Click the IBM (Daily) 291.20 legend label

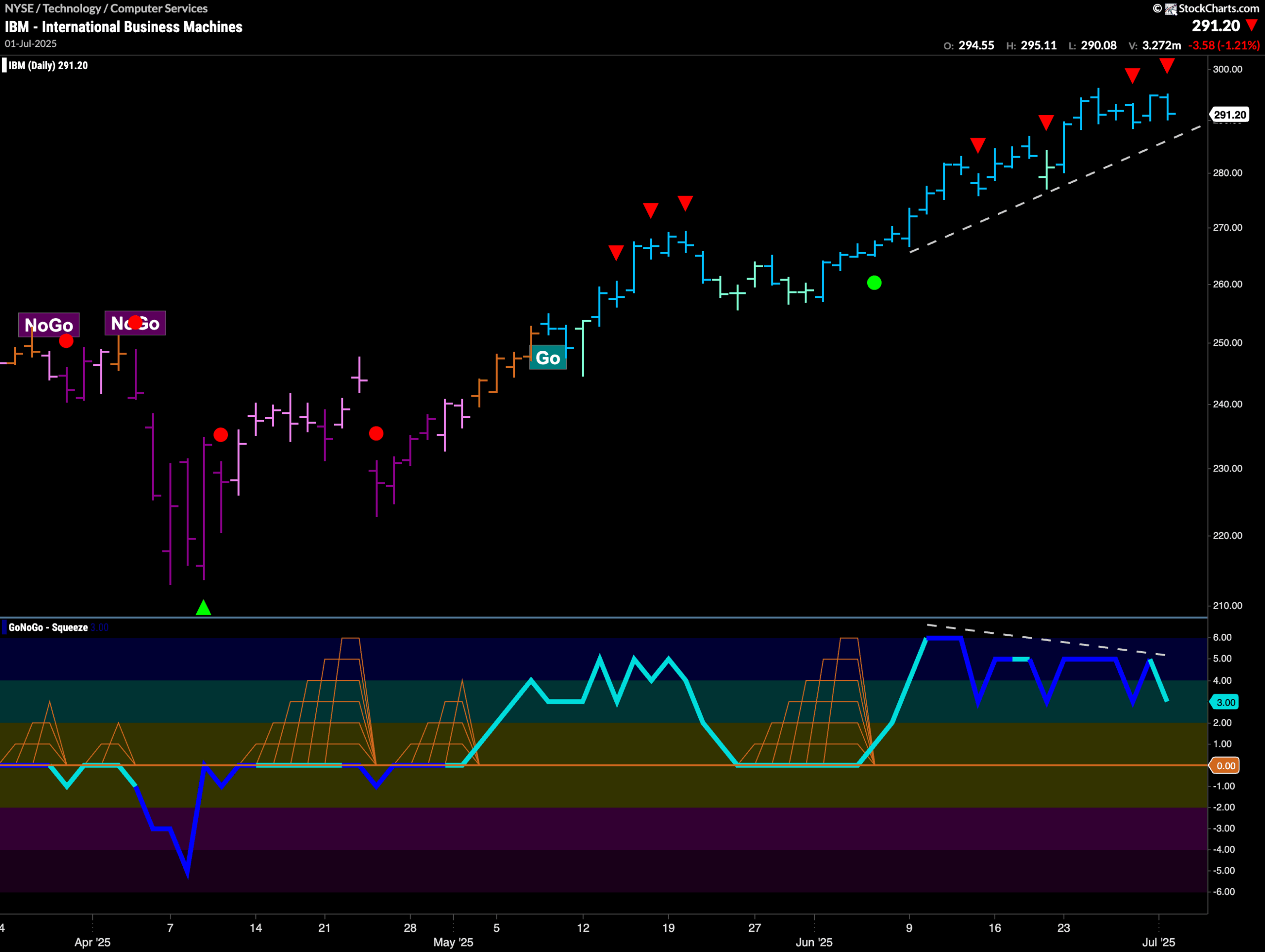pyautogui.click(x=48, y=65)
